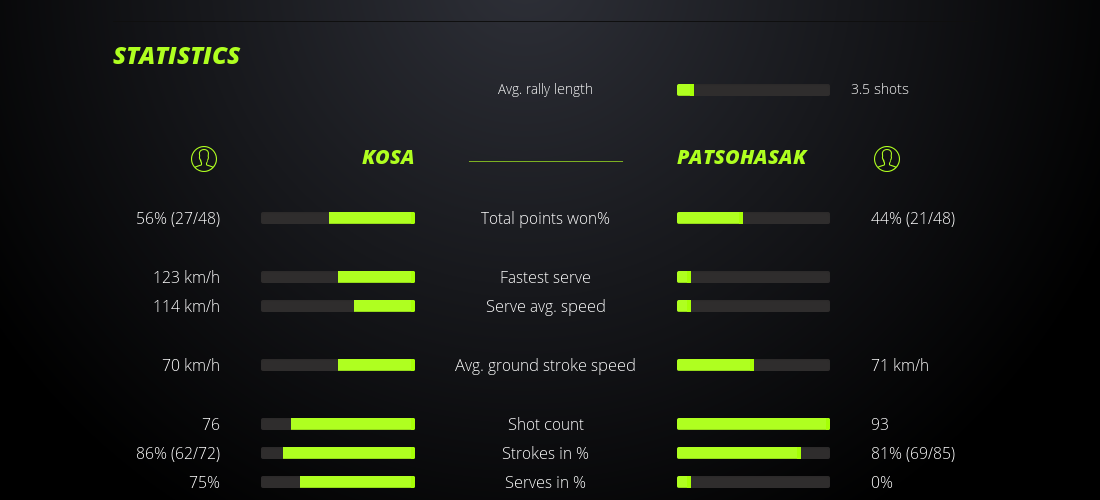Click the 3.5 shots value
The image size is (1100, 500).
click(x=880, y=89)
